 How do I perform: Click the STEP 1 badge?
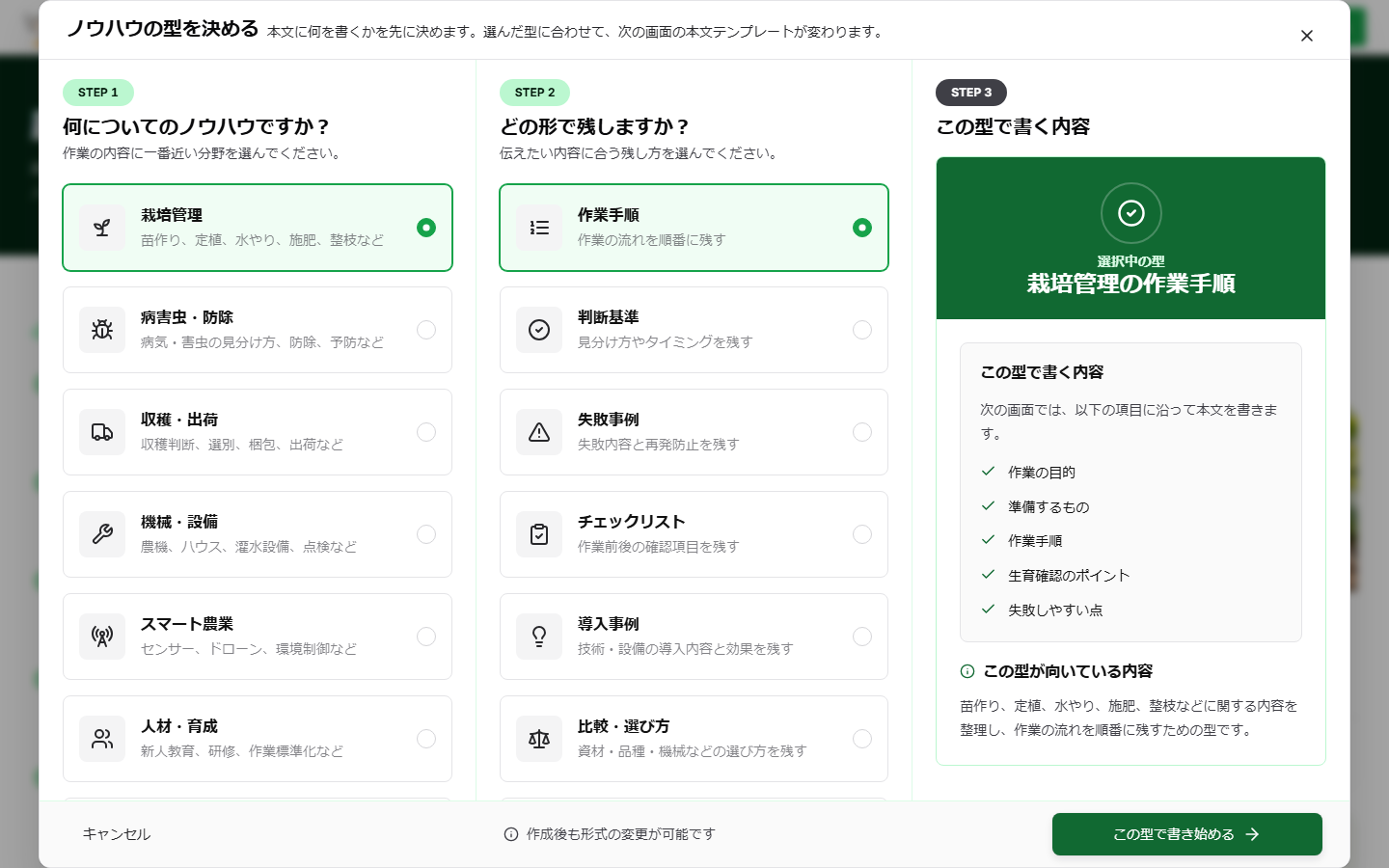click(98, 93)
